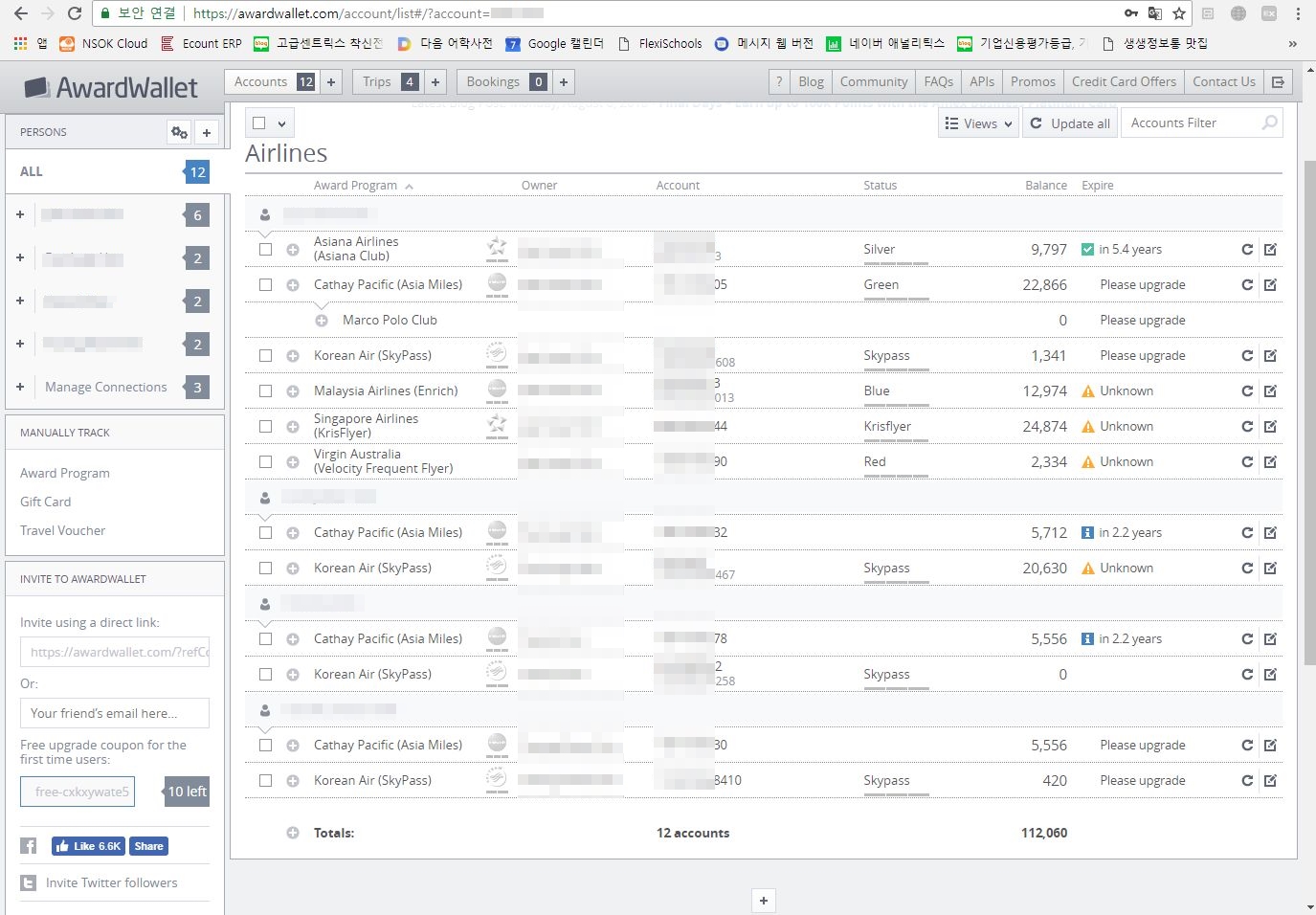Reload the page in the browser

(75, 13)
